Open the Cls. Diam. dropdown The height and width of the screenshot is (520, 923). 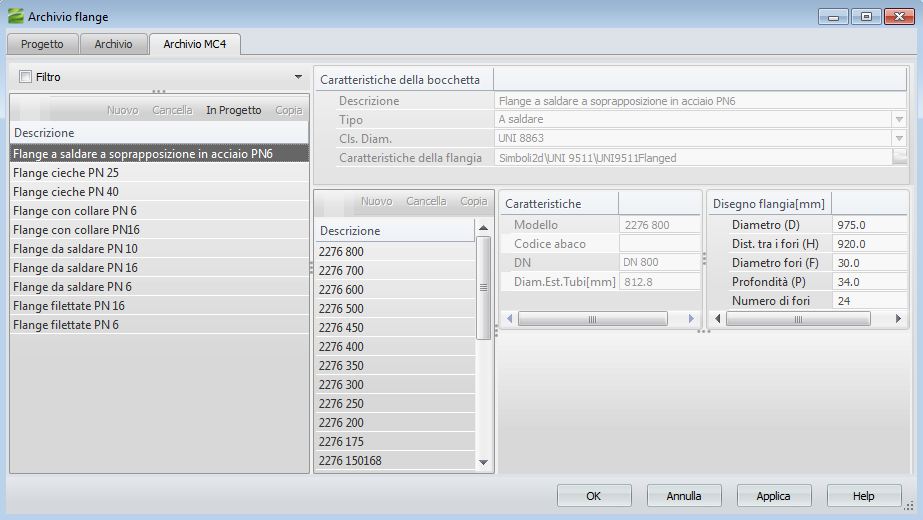click(899, 139)
